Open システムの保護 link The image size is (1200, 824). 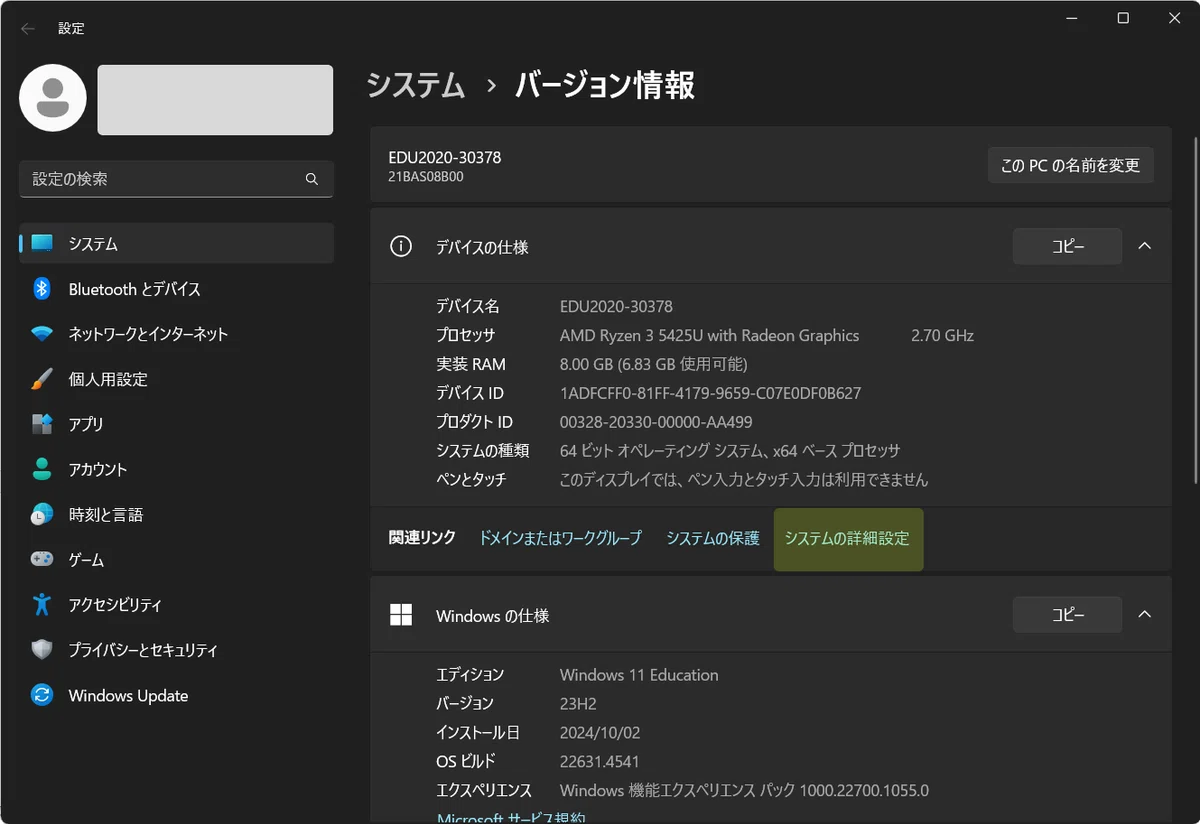coord(713,538)
